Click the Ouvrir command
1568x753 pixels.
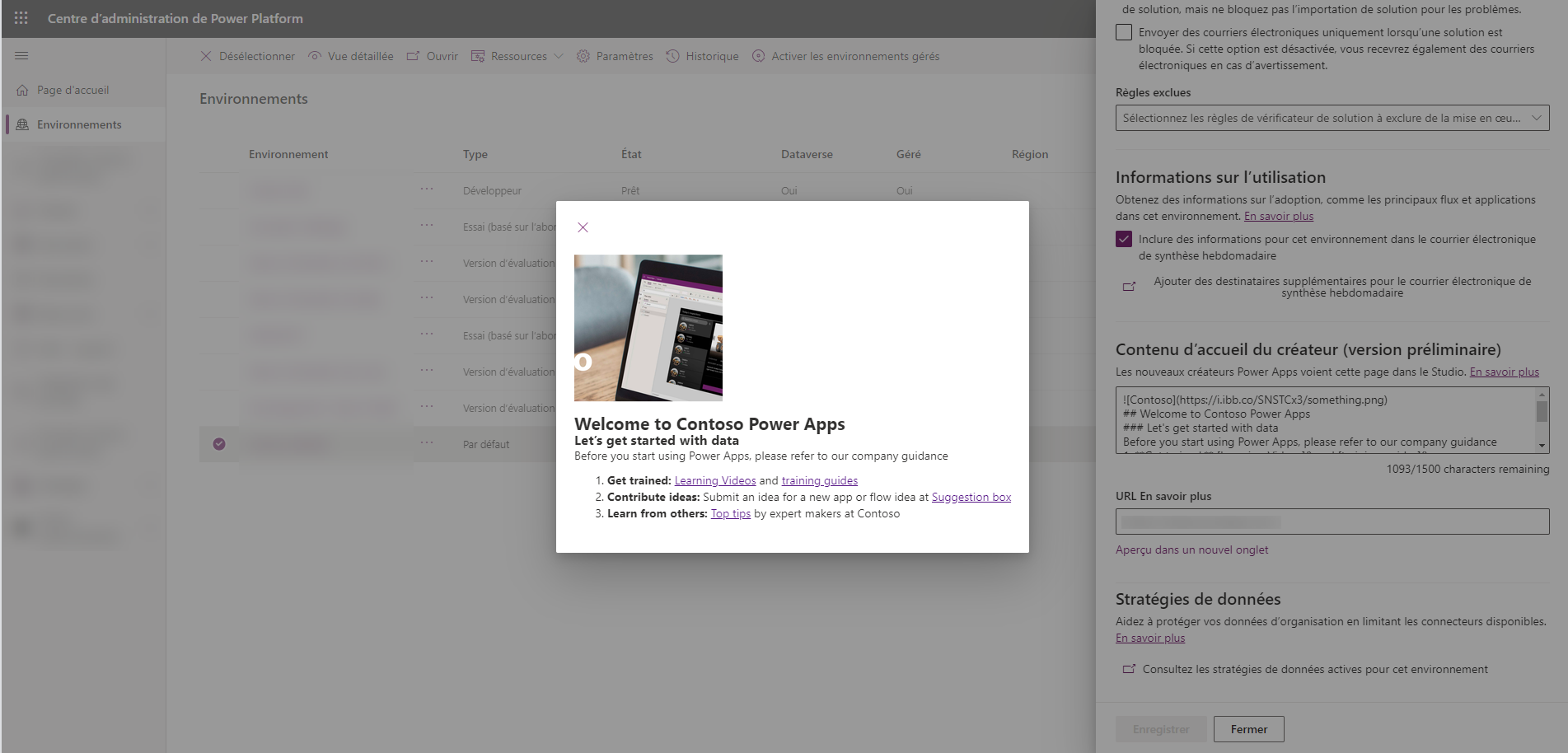pos(433,56)
